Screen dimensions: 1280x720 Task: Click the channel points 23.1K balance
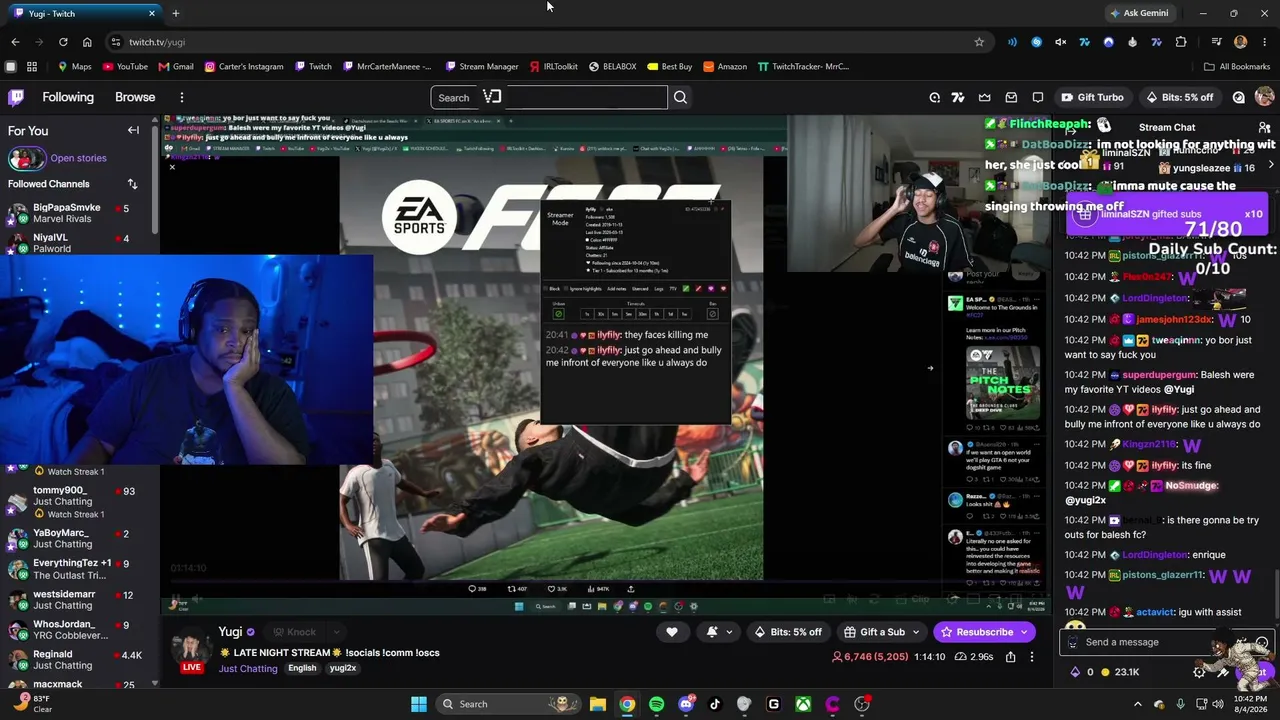(x=1119, y=672)
